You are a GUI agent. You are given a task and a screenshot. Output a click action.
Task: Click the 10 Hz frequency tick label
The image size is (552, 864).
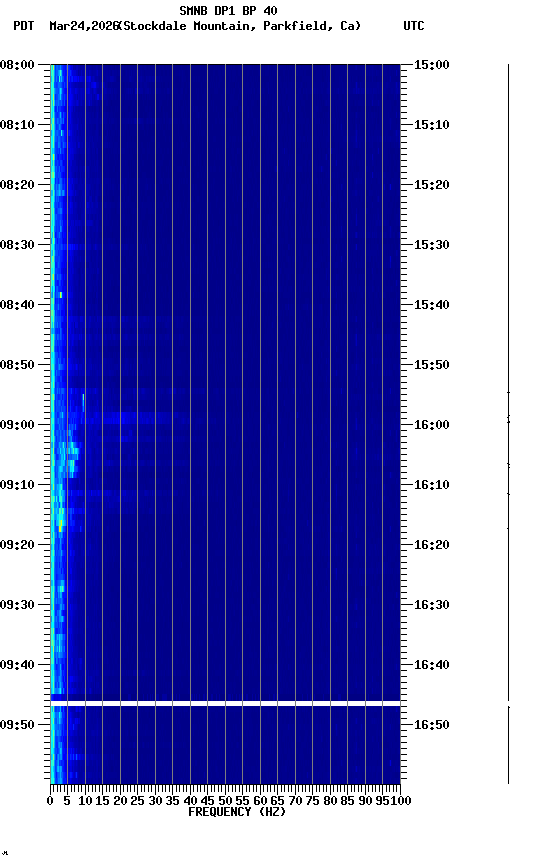pos(85,802)
